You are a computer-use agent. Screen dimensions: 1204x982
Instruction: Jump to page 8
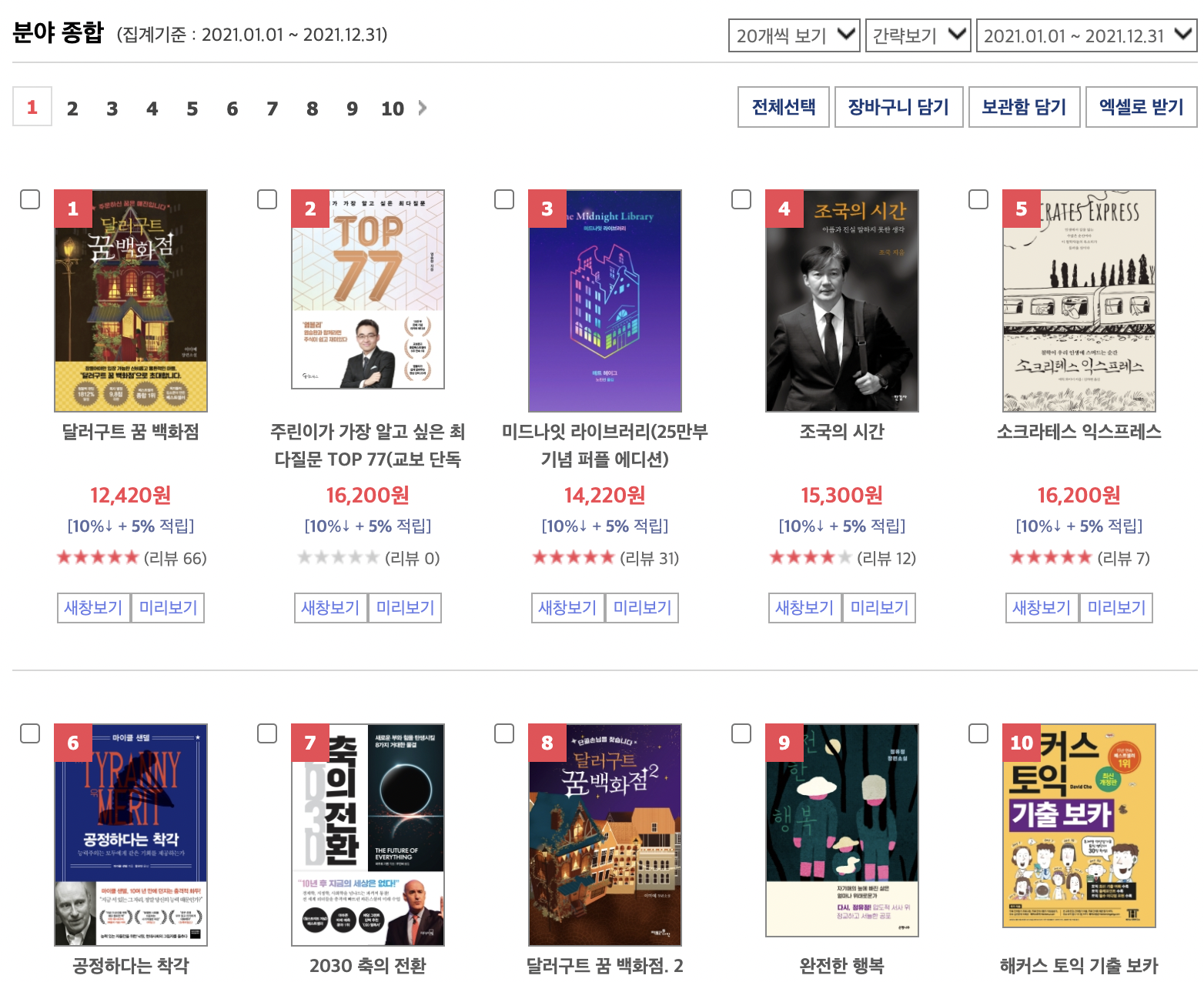point(313,109)
